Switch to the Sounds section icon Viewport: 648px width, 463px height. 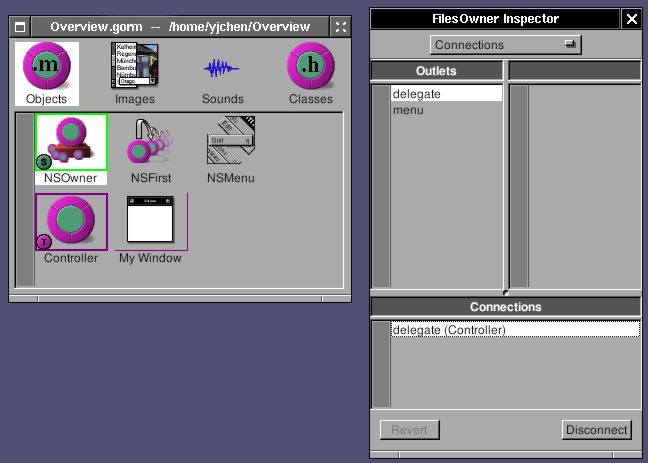[x=222, y=68]
